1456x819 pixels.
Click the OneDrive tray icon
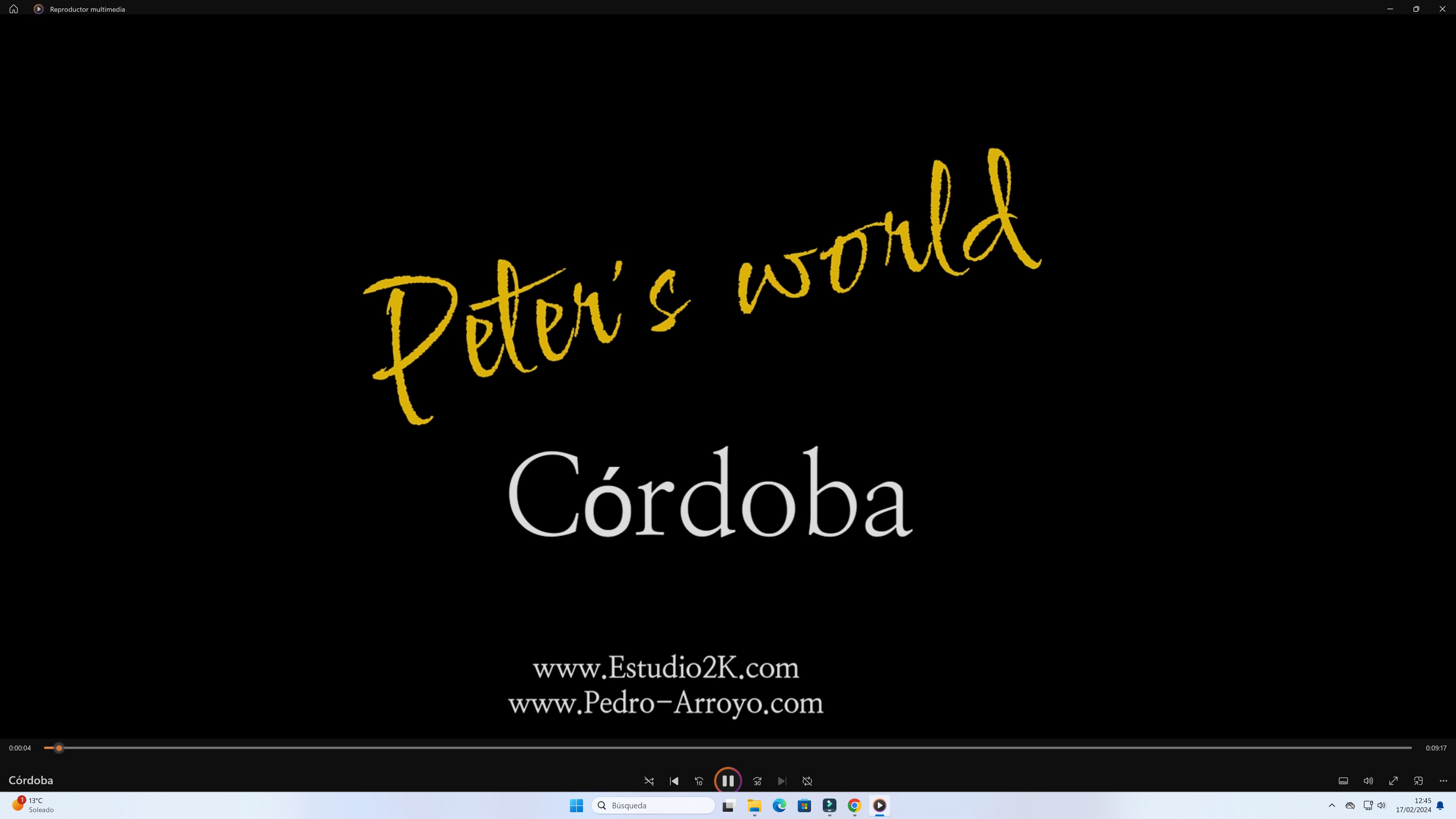(x=1350, y=805)
